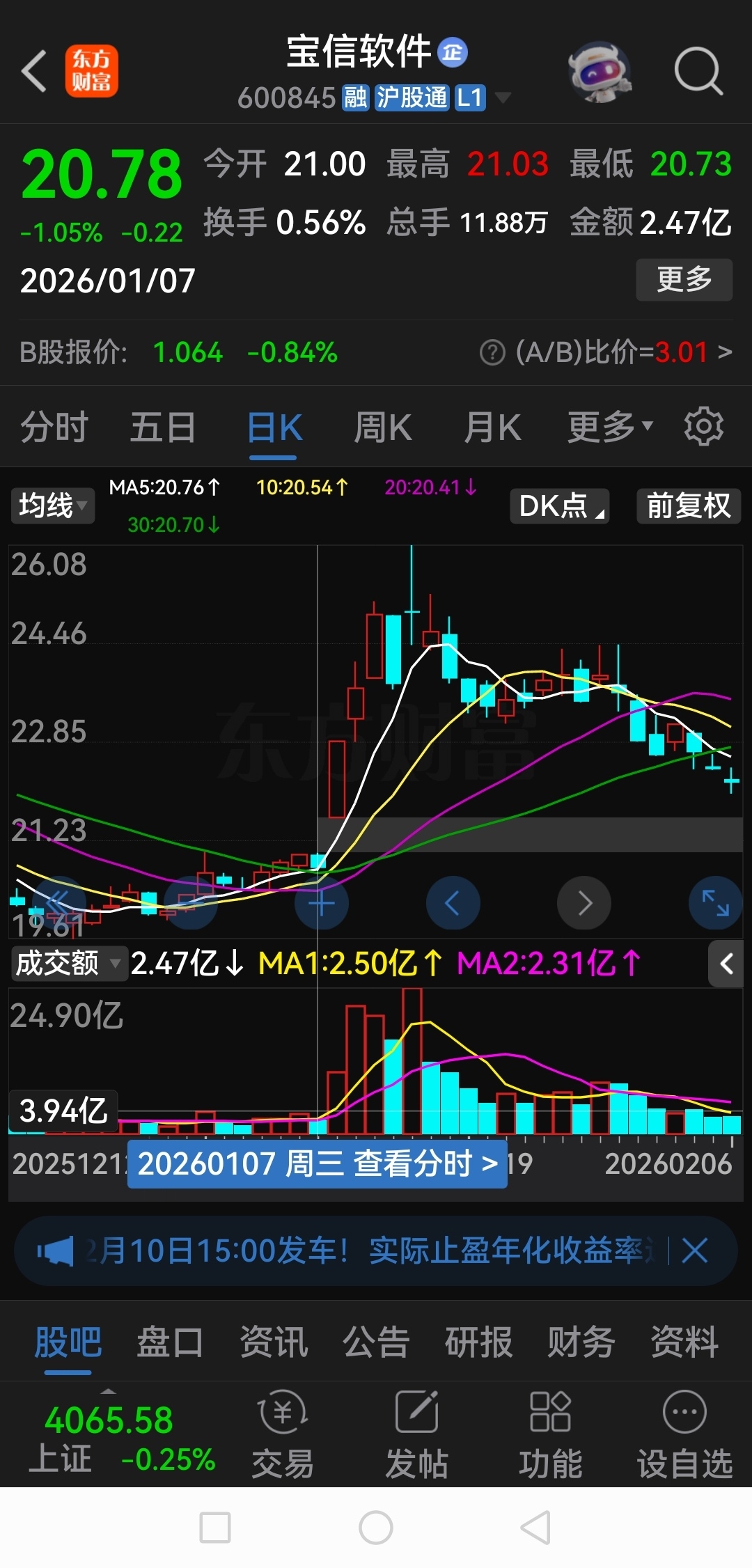
Task: Tap the 更多 button under quote data
Action: [x=684, y=279]
